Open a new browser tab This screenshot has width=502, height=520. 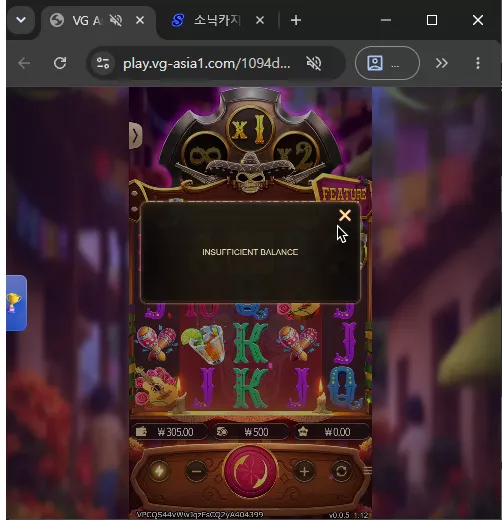296,21
